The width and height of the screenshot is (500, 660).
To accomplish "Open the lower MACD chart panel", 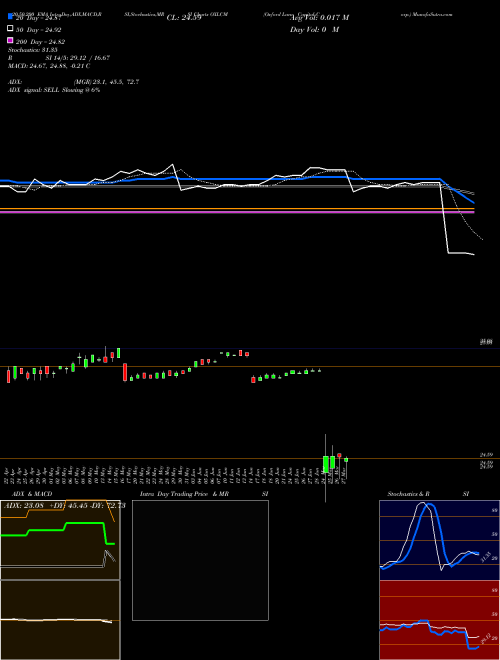I will click(x=60, y=620).
